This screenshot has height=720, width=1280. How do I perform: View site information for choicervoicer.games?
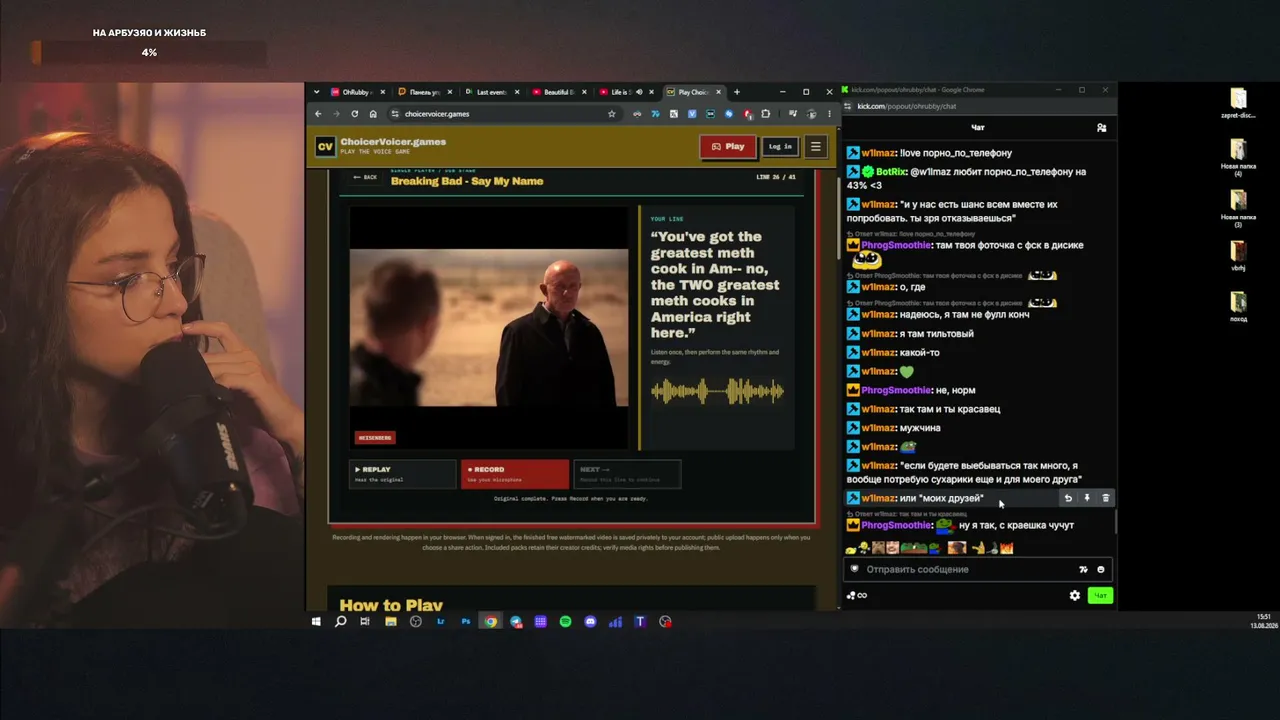(395, 114)
